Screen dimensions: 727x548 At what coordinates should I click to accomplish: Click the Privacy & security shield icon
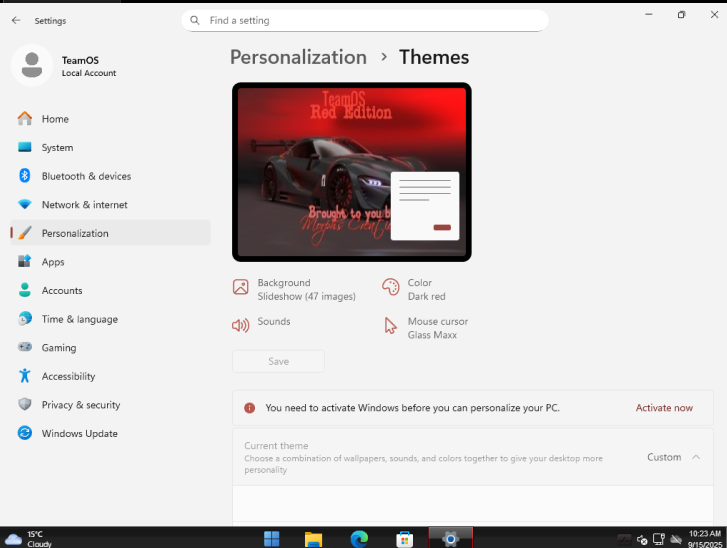point(25,404)
